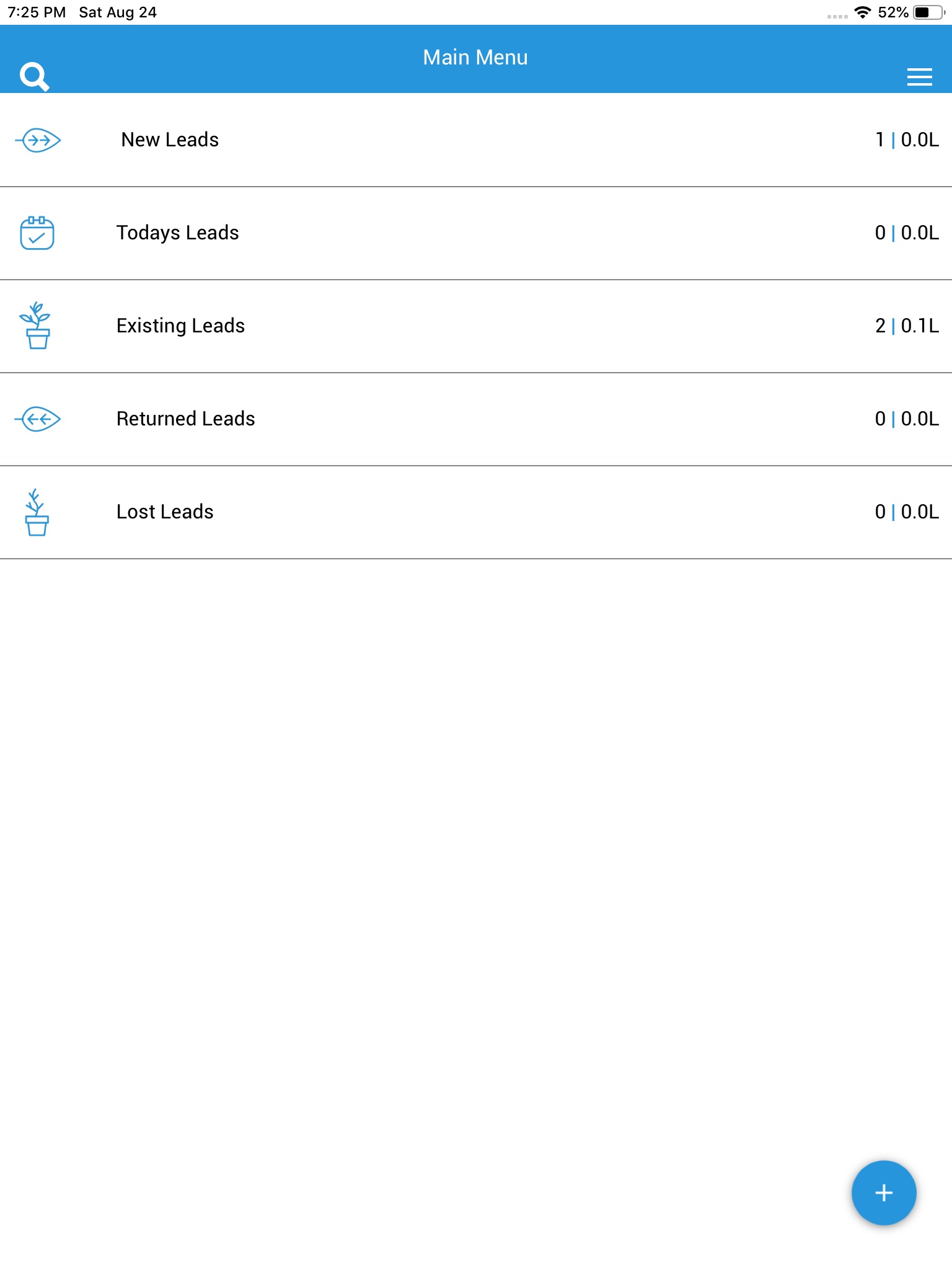Open the Todays Leads menu item
The width and height of the screenshot is (952, 1270).
(177, 233)
